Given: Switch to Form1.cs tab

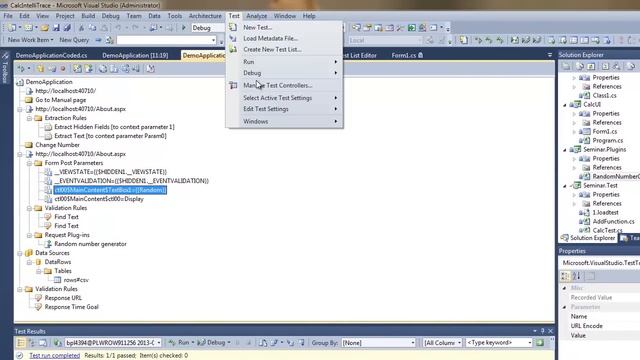Looking at the screenshot, I should [407, 55].
